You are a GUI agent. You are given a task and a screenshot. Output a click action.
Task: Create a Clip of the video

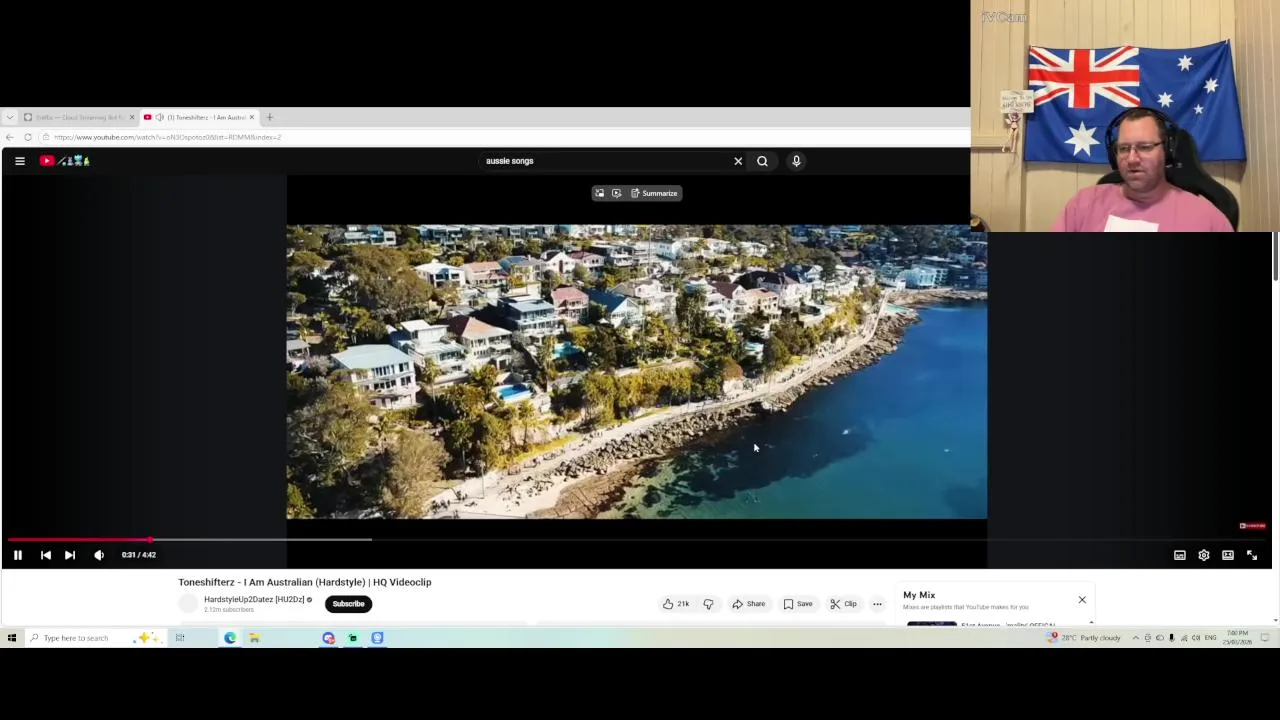(x=843, y=604)
